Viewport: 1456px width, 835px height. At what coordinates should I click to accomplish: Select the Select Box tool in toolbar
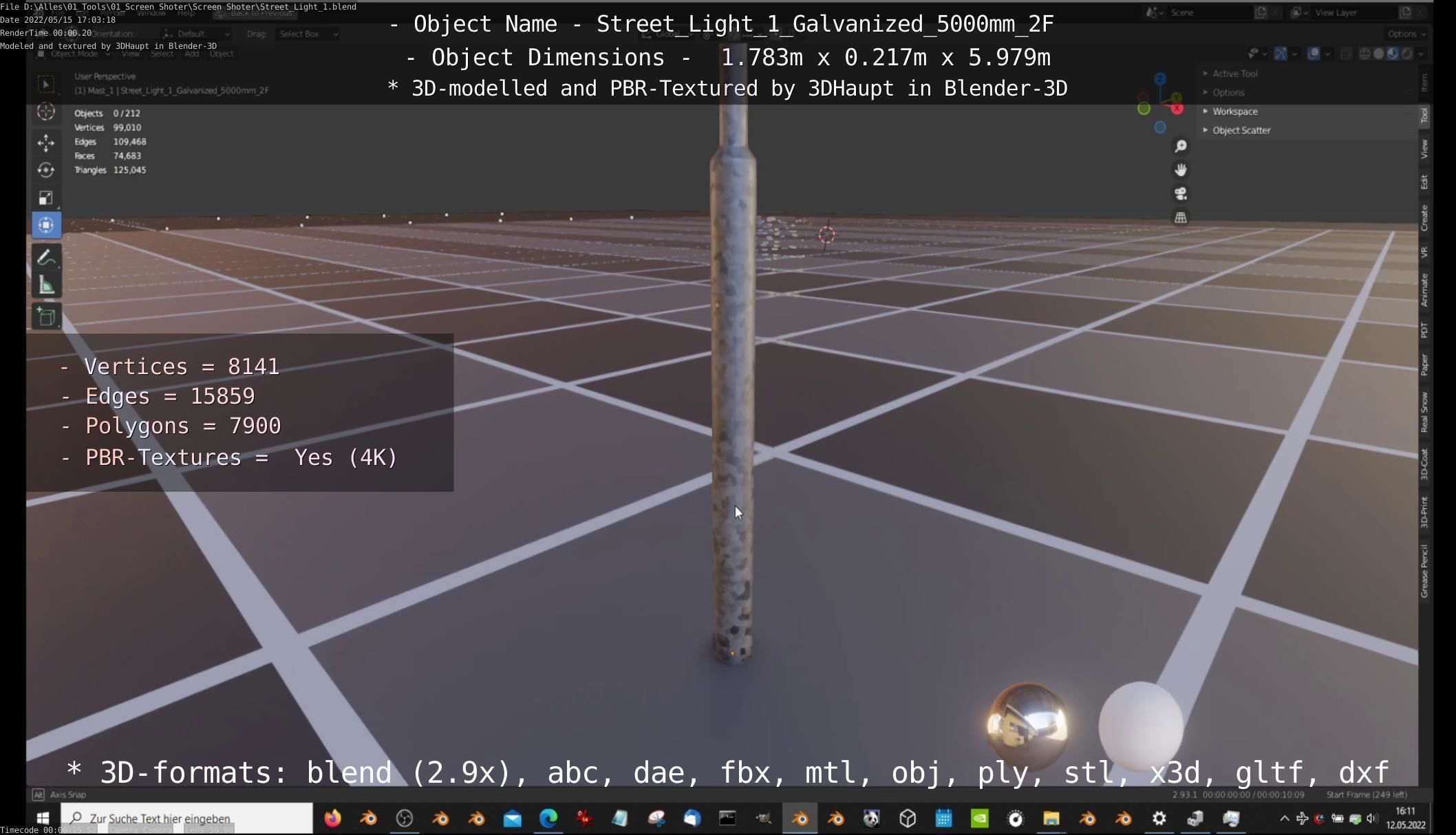46,85
